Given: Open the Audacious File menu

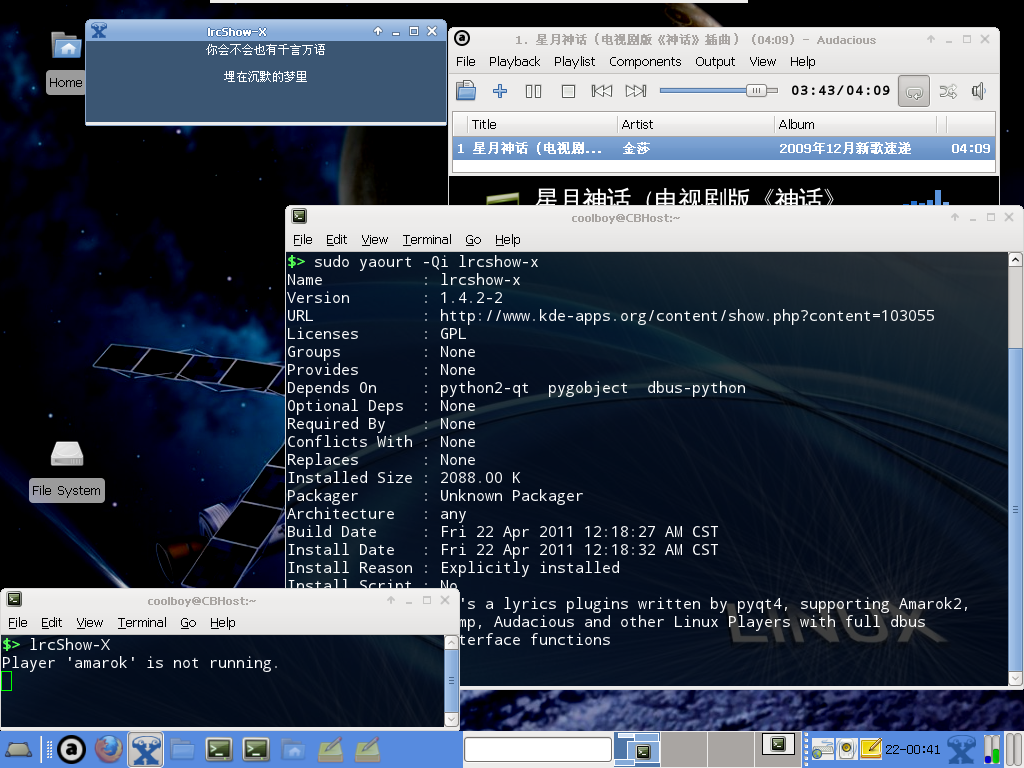Looking at the screenshot, I should click(x=466, y=61).
